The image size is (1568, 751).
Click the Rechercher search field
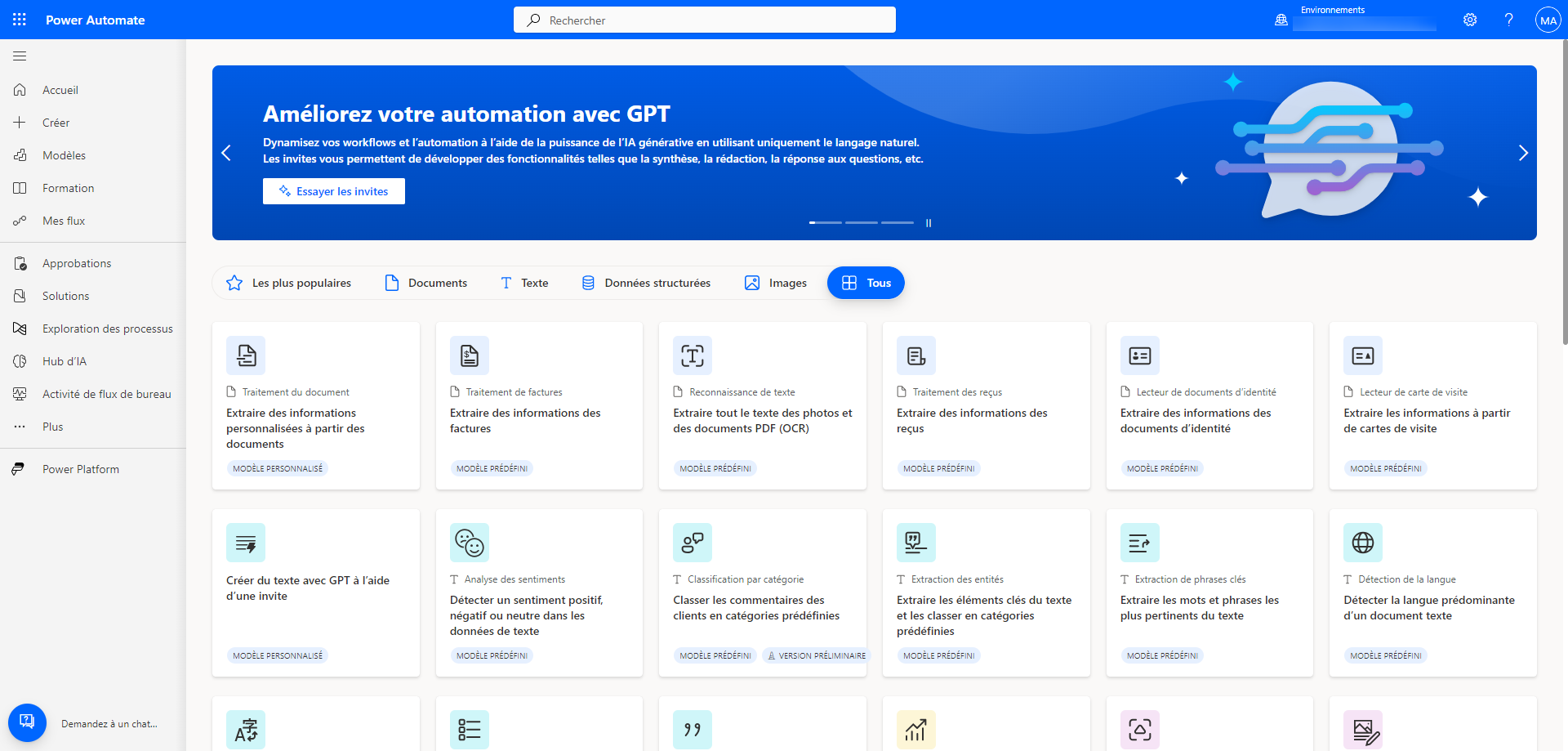[705, 20]
